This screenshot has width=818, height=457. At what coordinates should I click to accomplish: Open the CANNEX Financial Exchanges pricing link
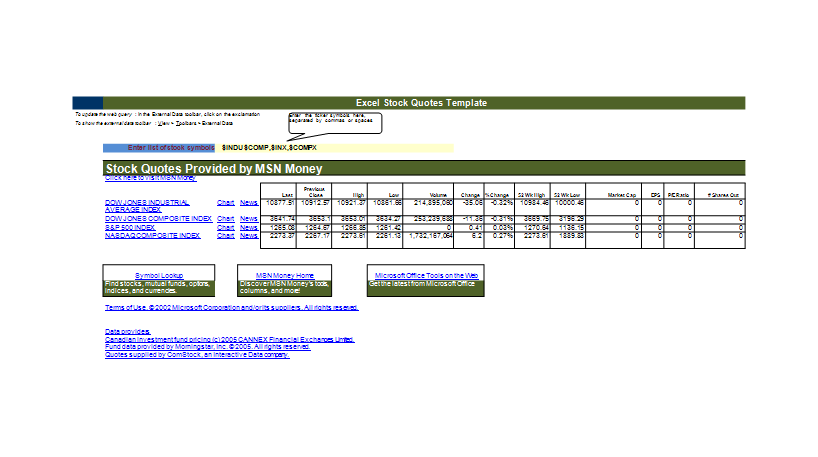[x=230, y=339]
